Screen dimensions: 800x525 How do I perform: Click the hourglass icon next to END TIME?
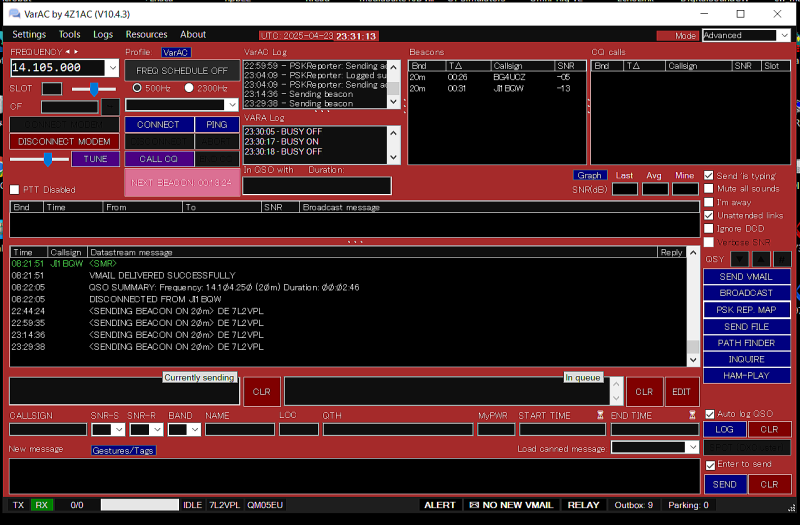[x=692, y=415]
